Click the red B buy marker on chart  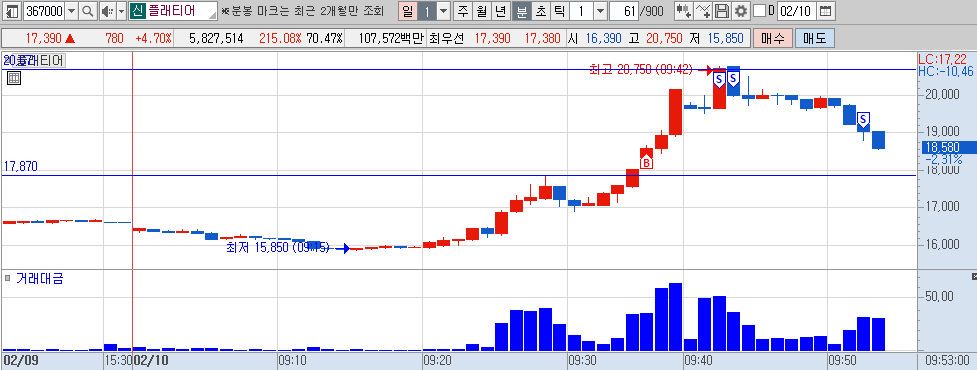click(x=647, y=163)
